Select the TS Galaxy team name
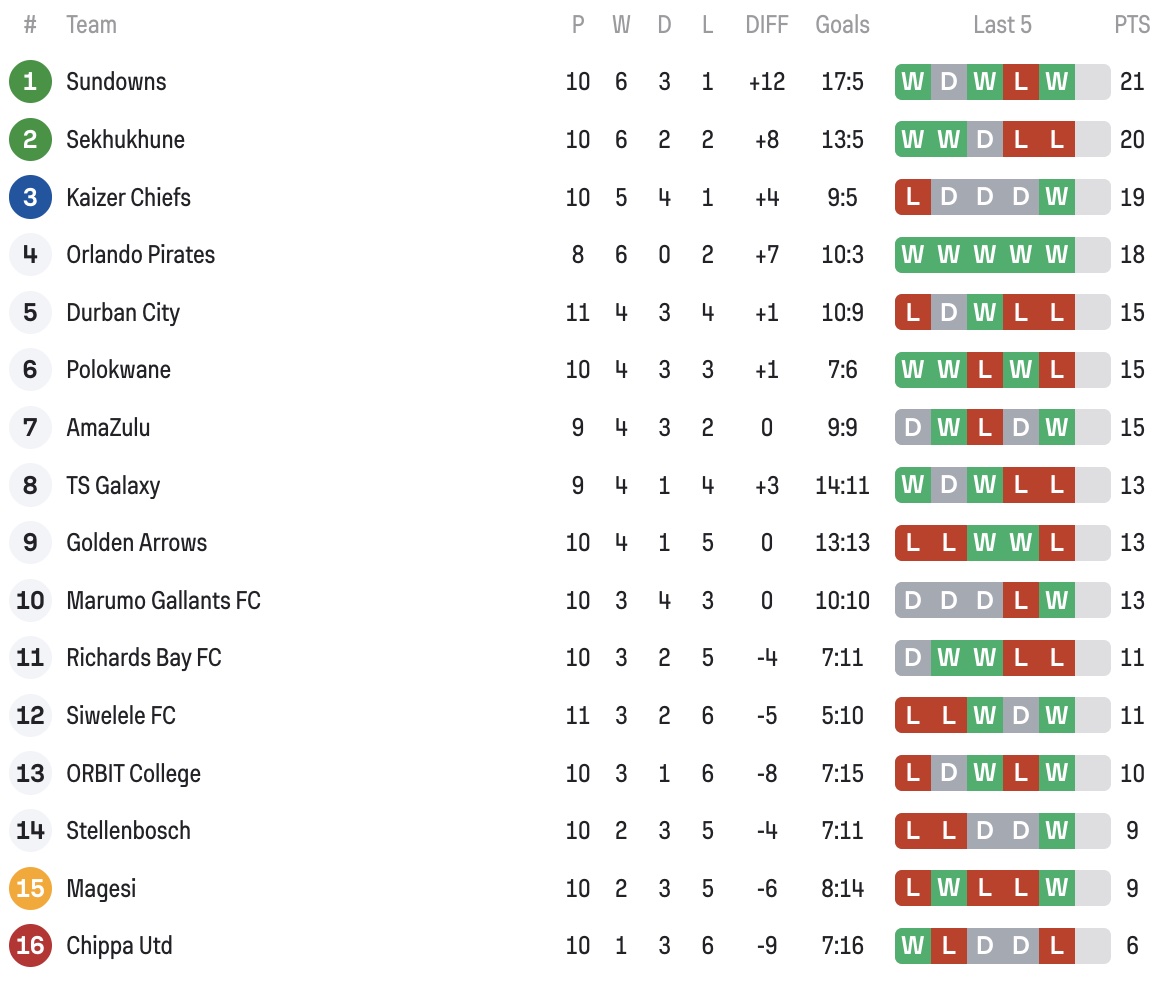This screenshot has height=984, width=1164. 113,485
